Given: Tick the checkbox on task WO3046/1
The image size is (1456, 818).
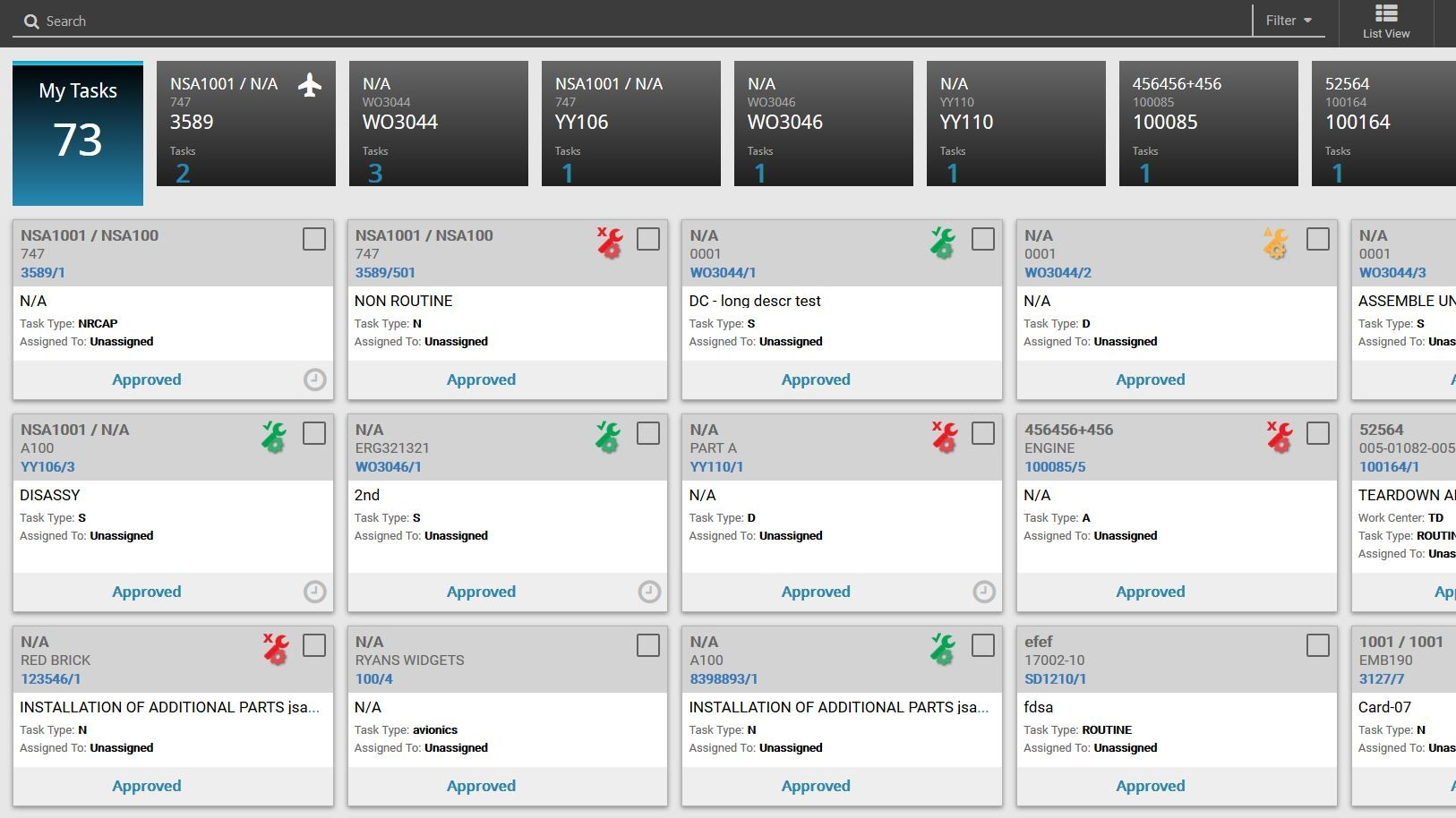Looking at the screenshot, I should point(648,433).
